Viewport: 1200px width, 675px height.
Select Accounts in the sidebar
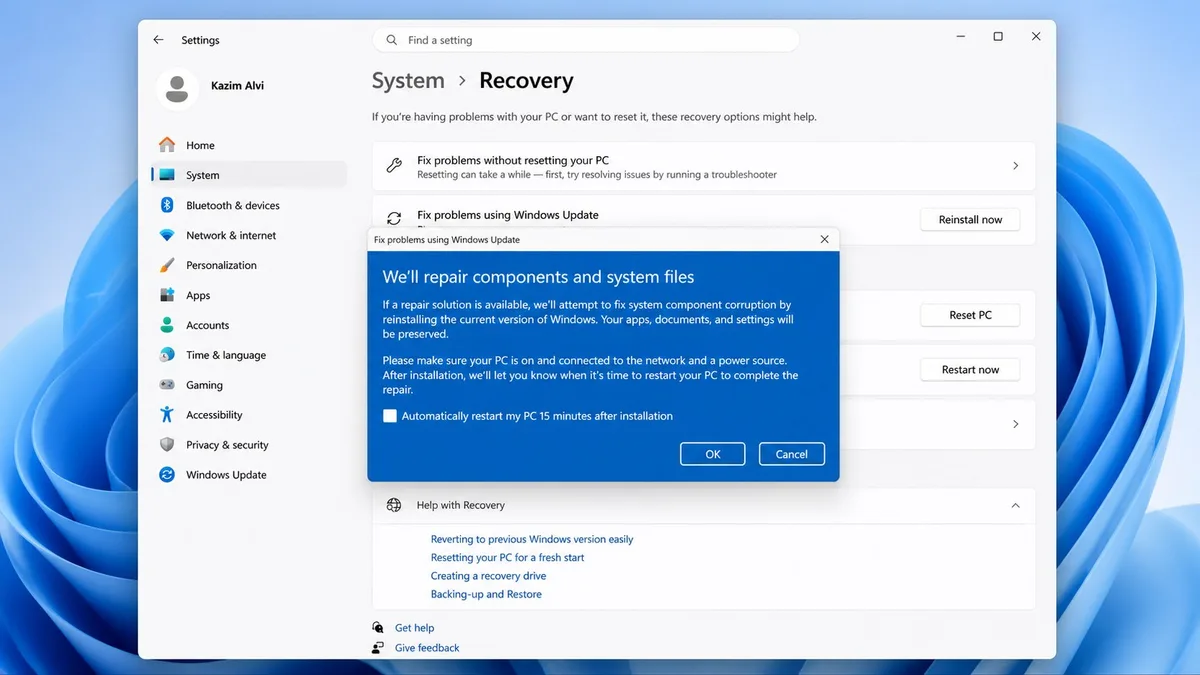249,325
